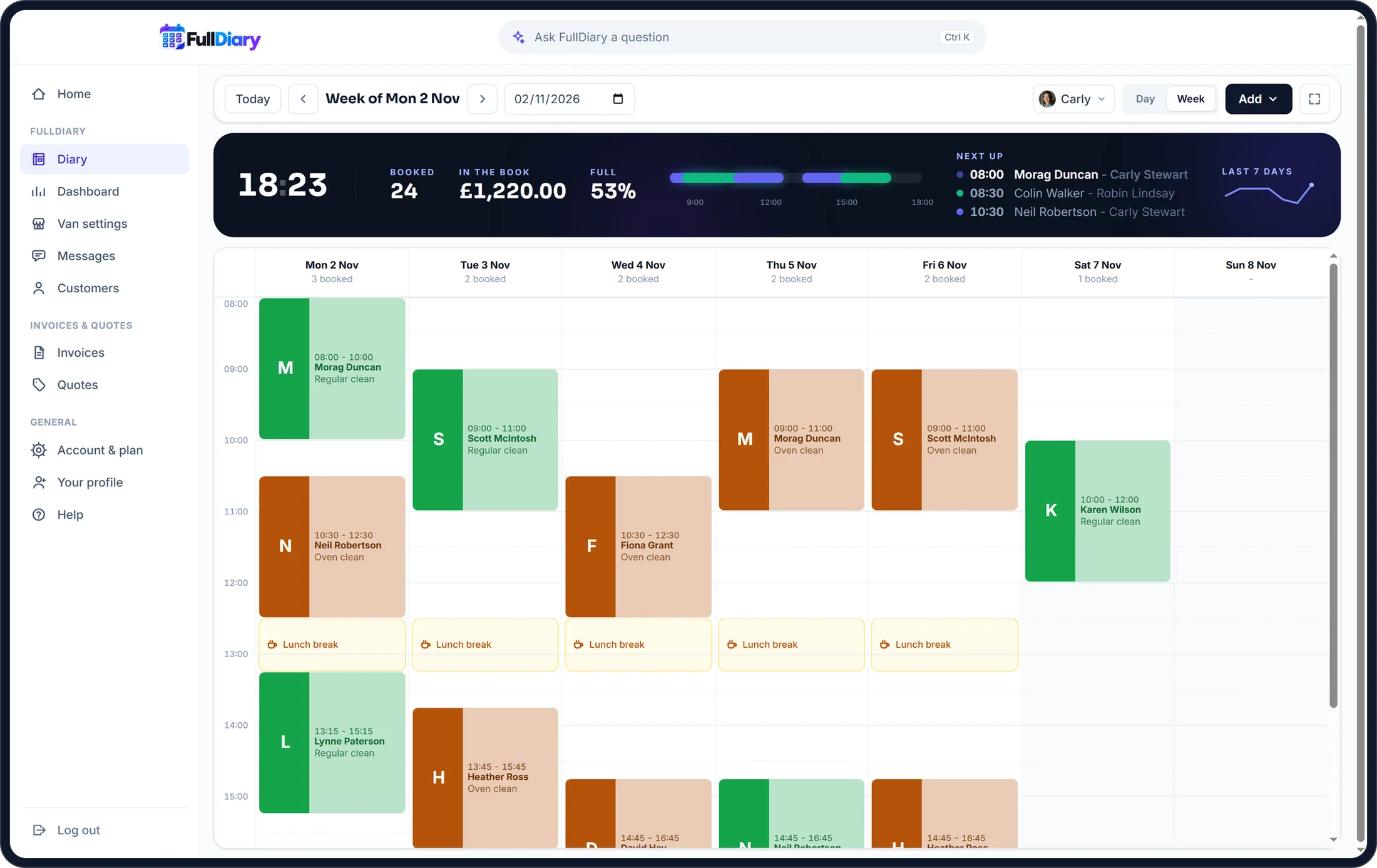Click Carly's avatar photo in the staff selector
Screen dimensions: 1377x868
pos(1047,99)
